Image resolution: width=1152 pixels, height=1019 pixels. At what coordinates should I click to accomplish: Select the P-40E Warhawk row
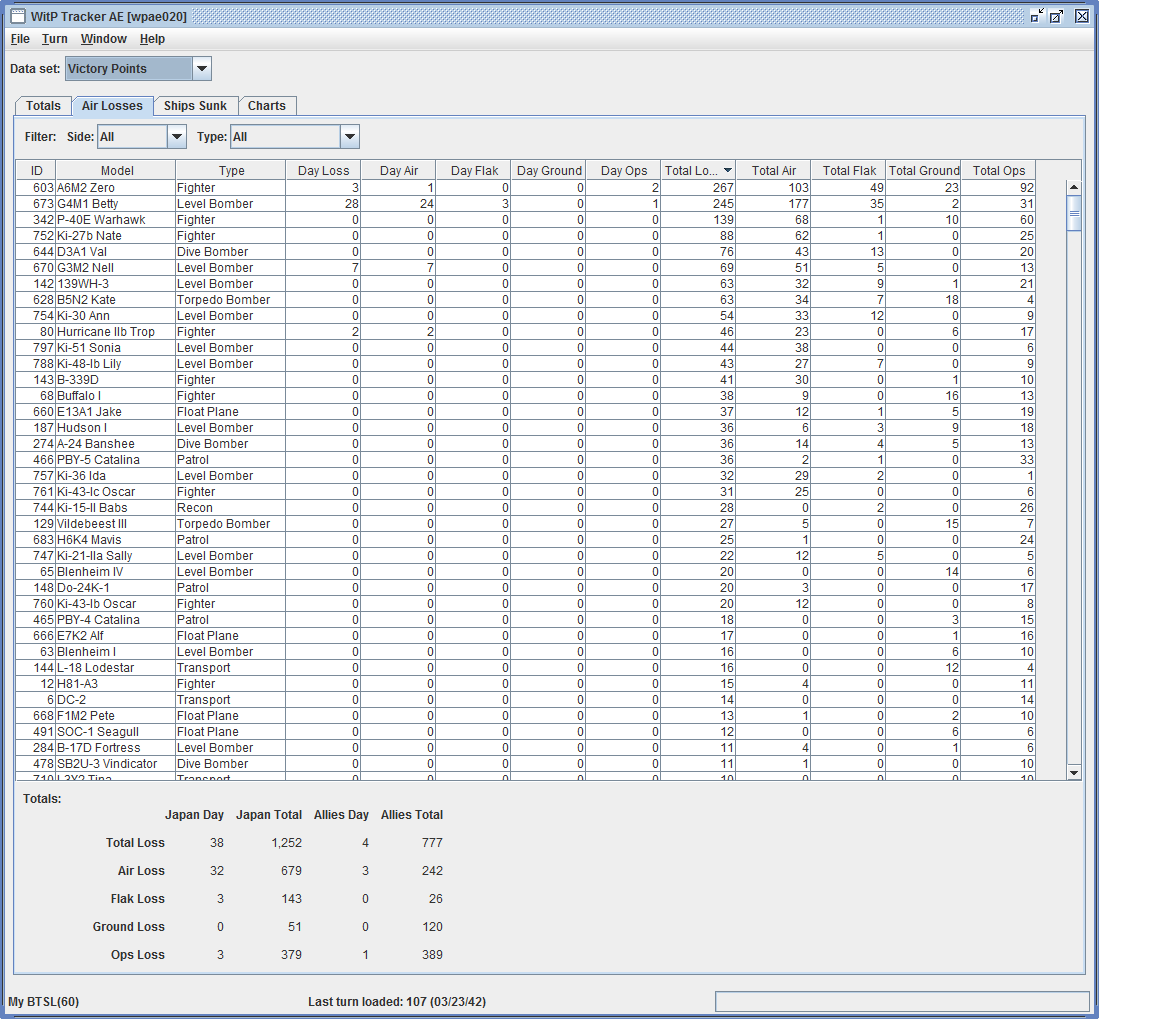tap(526, 220)
